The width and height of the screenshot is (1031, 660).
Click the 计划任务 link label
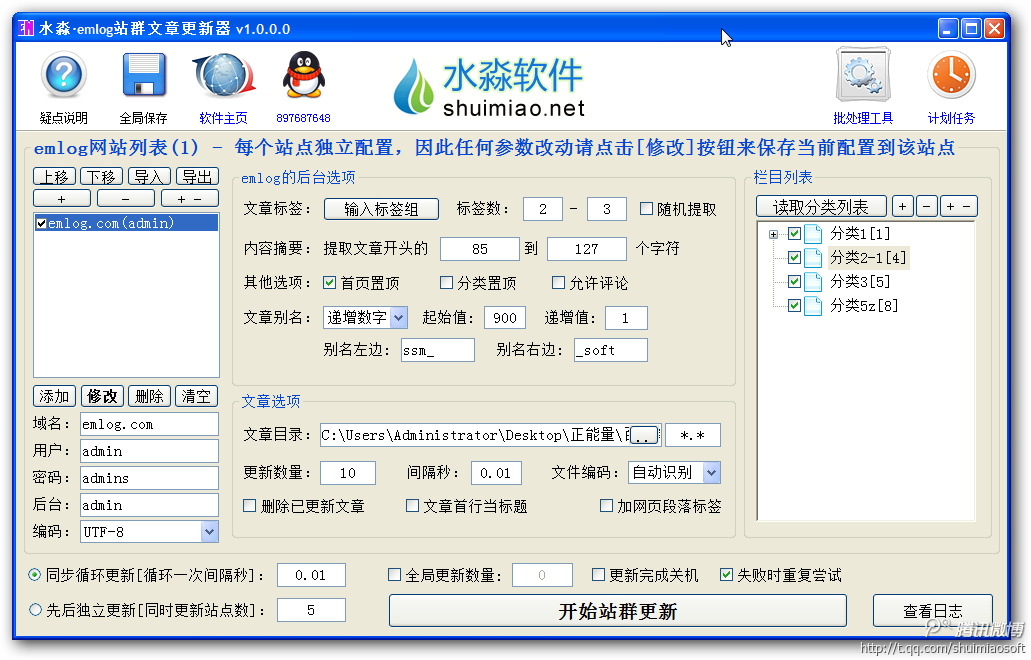tap(951, 118)
